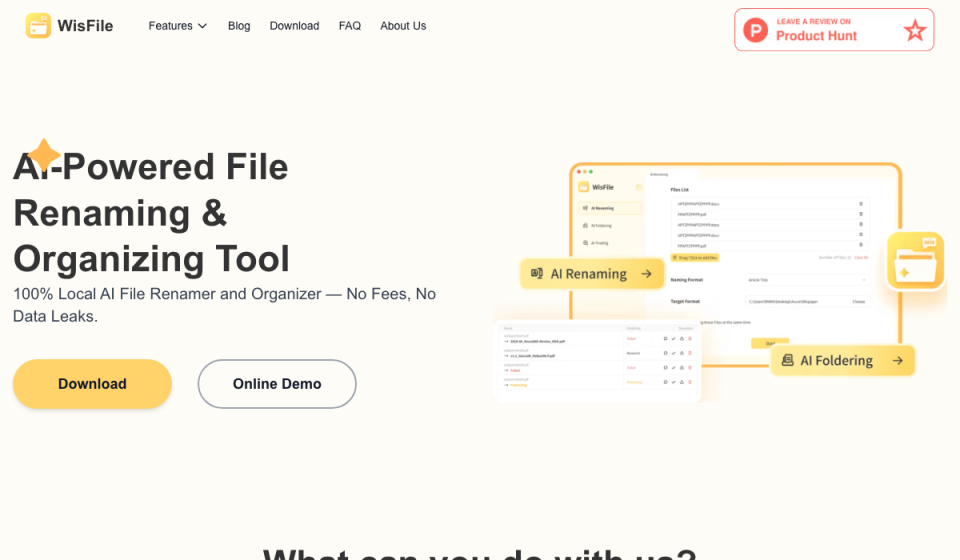The image size is (960, 560).
Task: Click the AI Foldering stamp icon
Action: tap(788, 360)
